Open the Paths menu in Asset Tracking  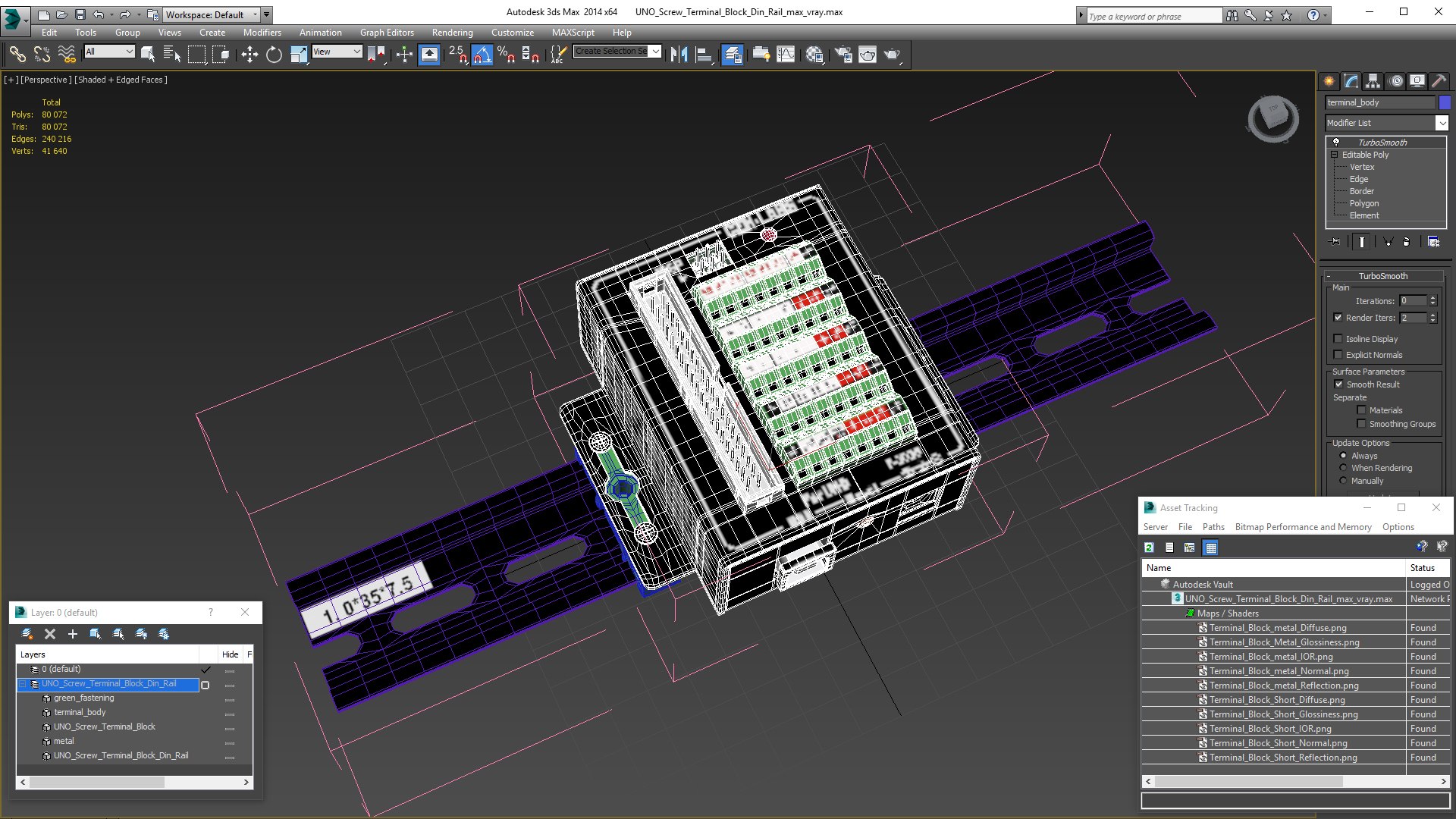pos(1213,527)
